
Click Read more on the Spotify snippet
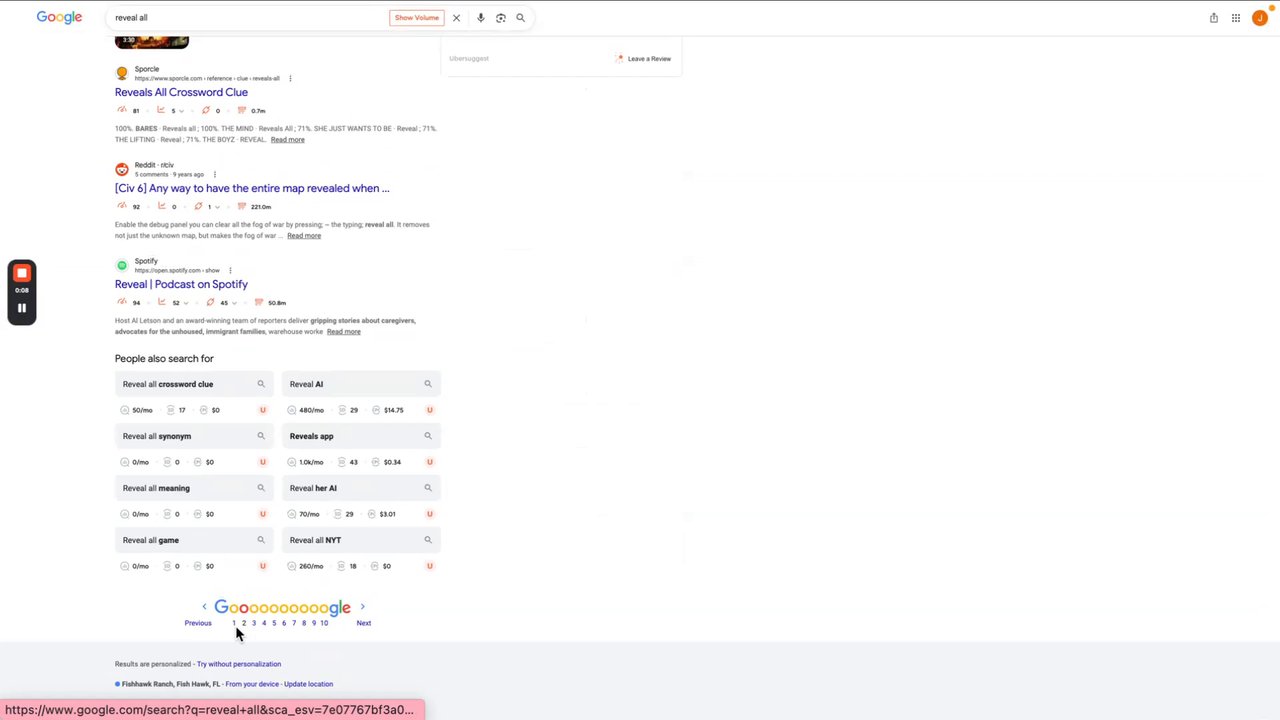[343, 332]
